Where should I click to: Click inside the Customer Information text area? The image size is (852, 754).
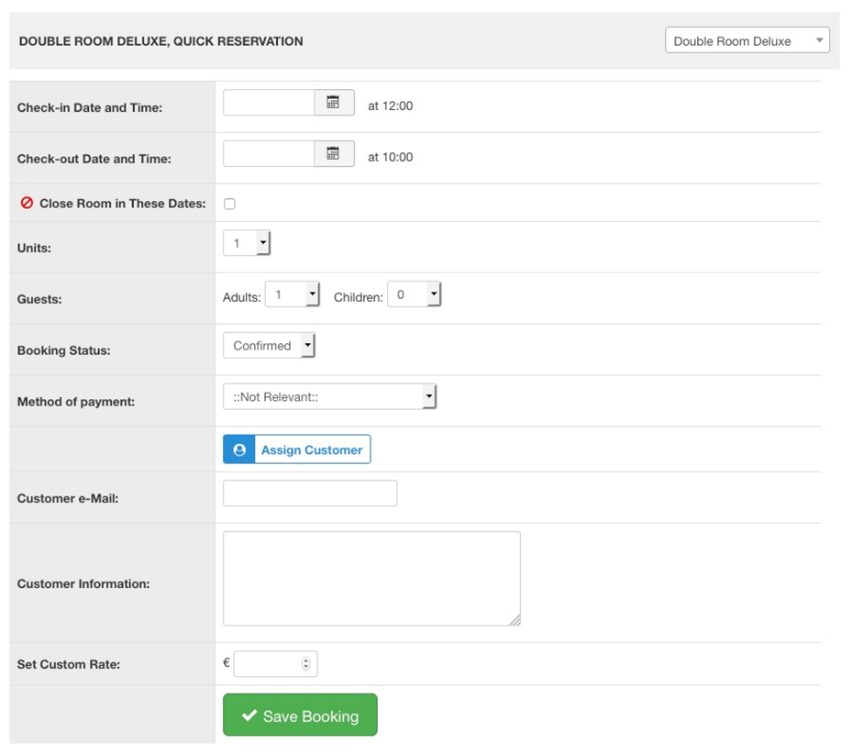(x=371, y=578)
